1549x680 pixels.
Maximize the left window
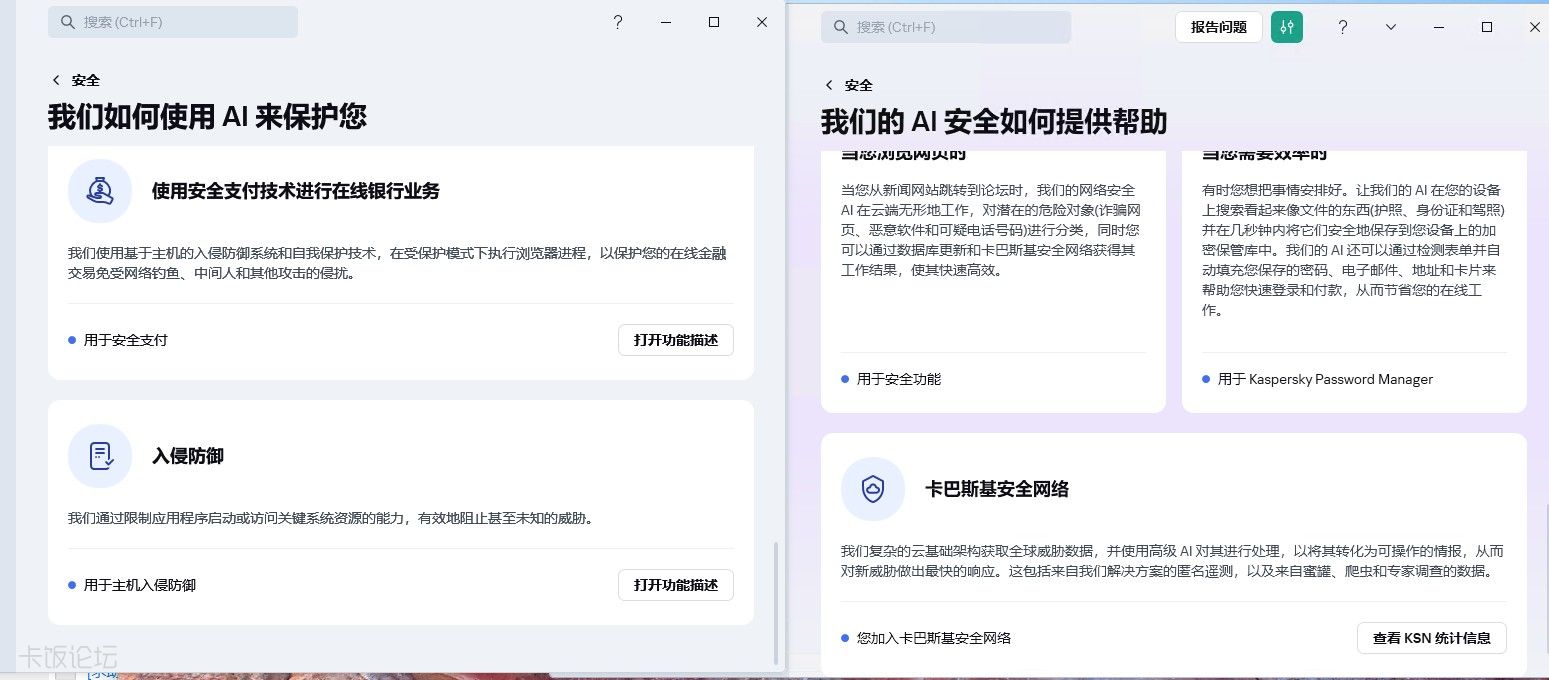click(x=714, y=22)
